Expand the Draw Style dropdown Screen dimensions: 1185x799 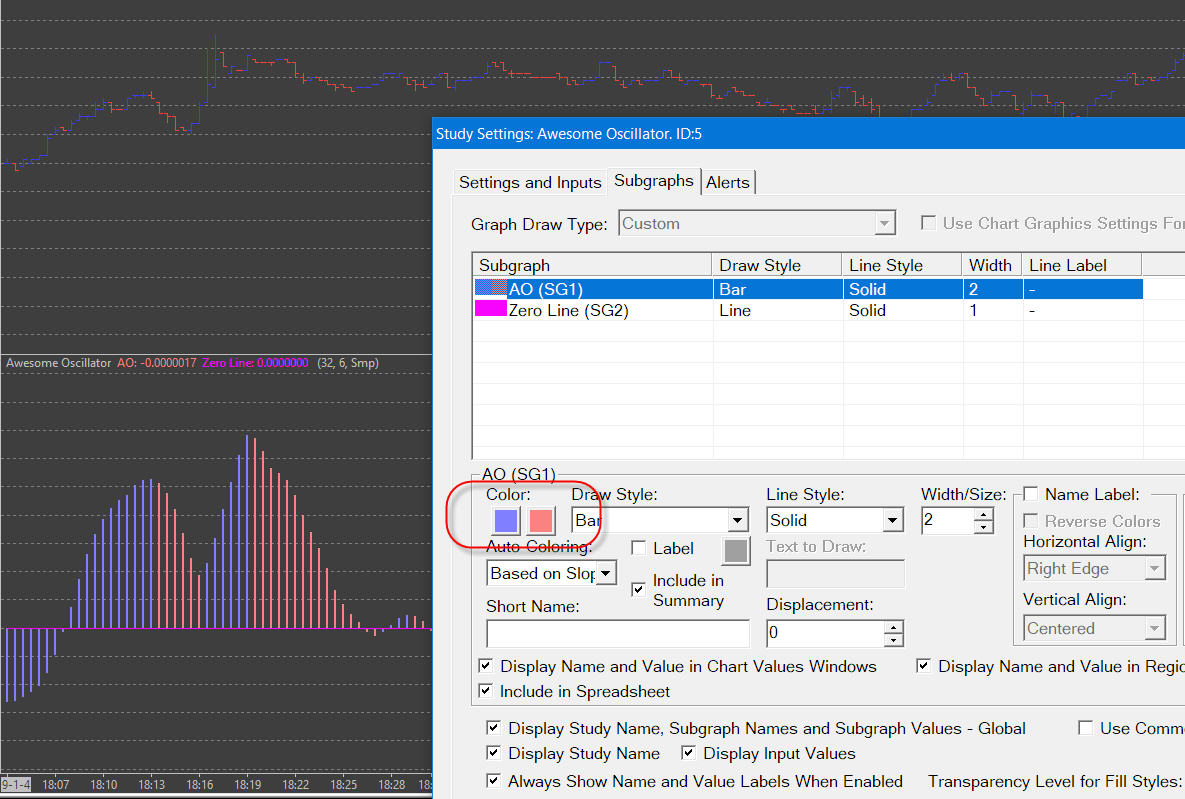(738, 520)
